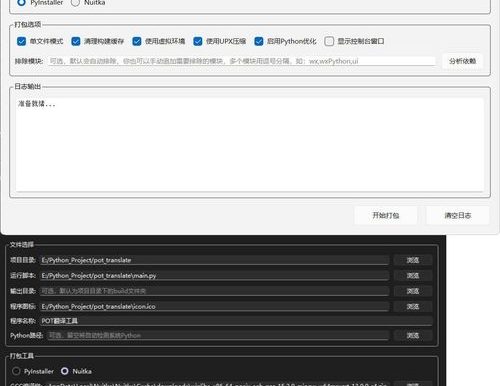Click the 运行脚本 path field showing main.py
The height and width of the screenshot is (386, 500).
tap(215, 276)
